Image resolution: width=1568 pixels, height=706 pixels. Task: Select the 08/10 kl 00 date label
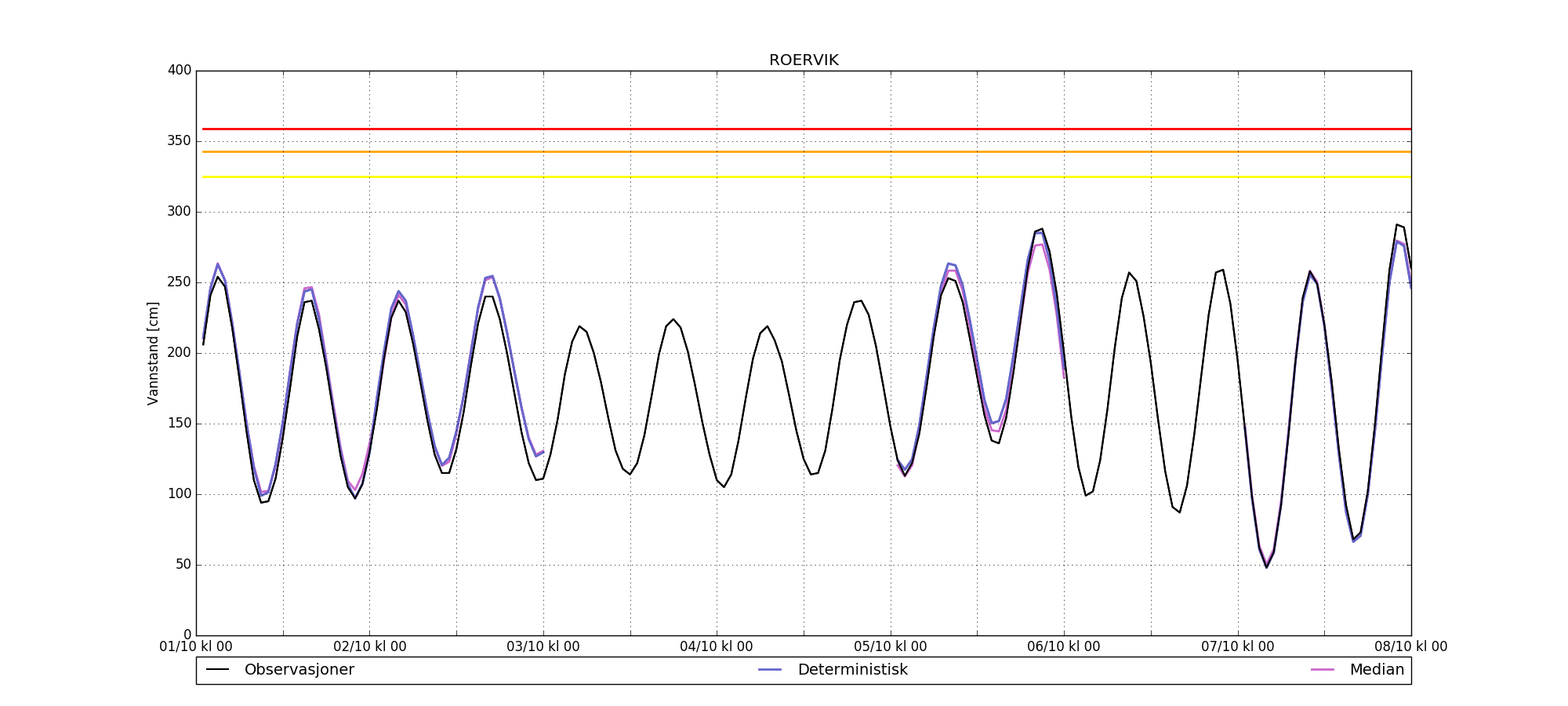(1411, 647)
